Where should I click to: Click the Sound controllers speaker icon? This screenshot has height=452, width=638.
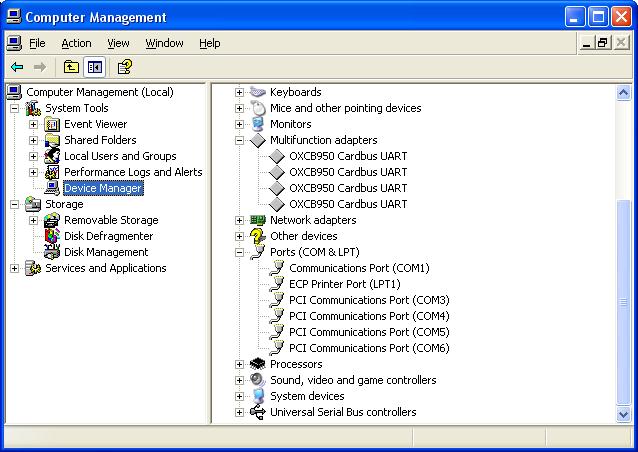[x=258, y=380]
